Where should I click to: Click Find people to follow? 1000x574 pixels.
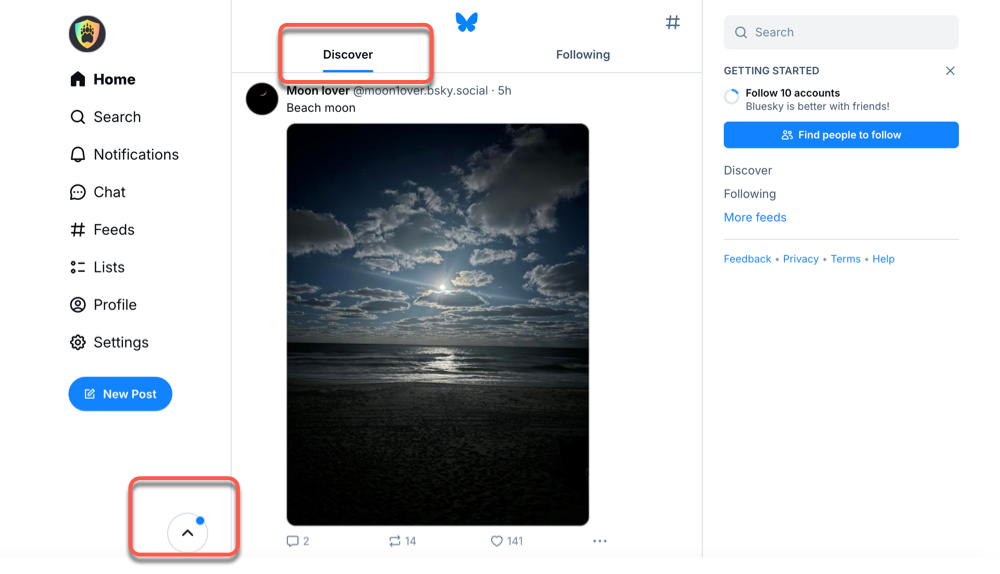coord(841,135)
